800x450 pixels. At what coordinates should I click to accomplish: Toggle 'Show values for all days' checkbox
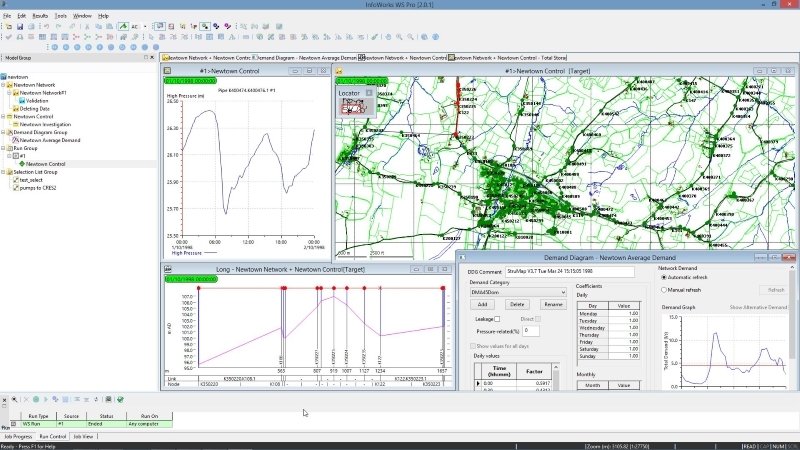point(473,346)
